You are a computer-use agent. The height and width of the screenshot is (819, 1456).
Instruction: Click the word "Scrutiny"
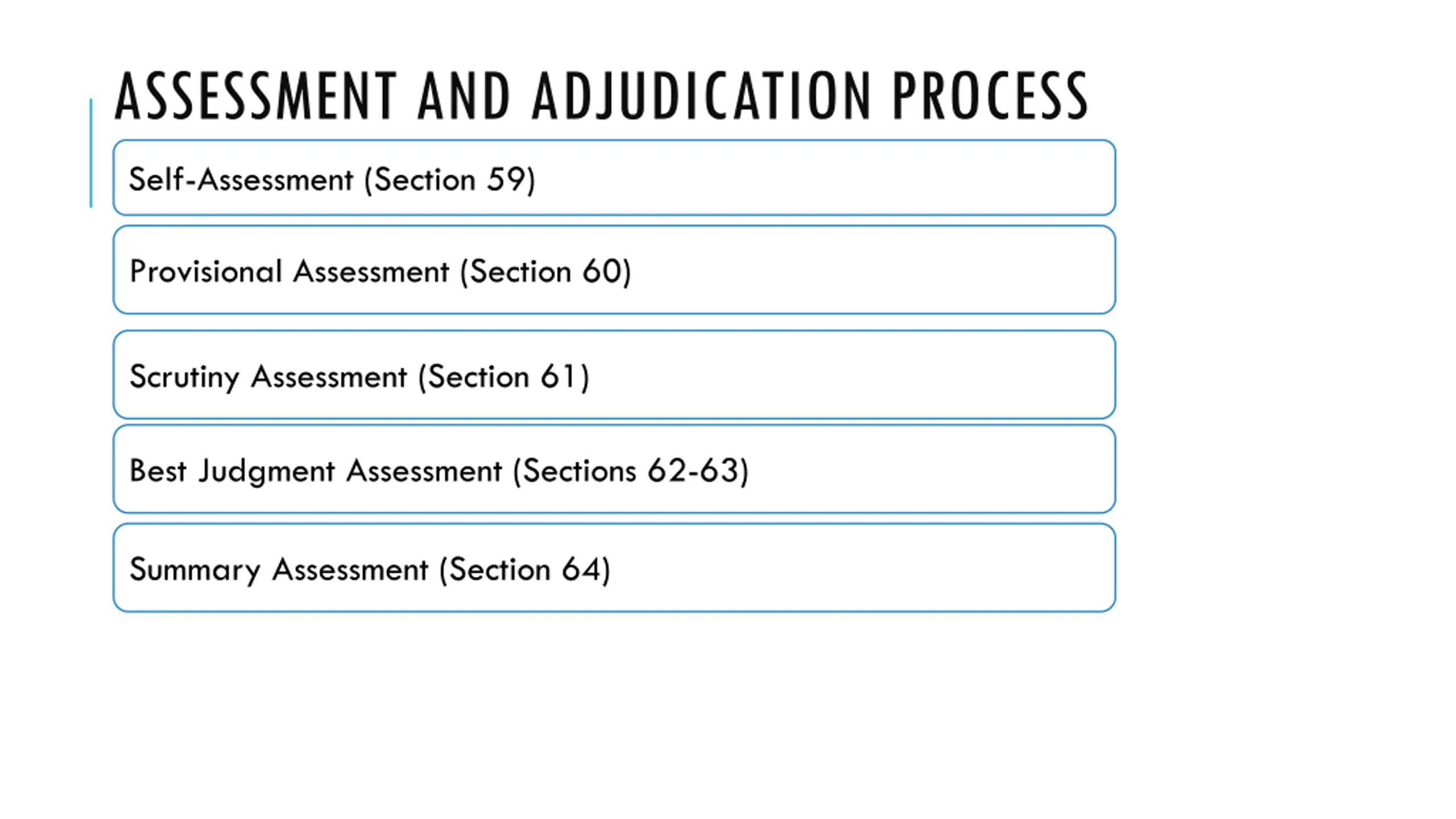(x=185, y=378)
